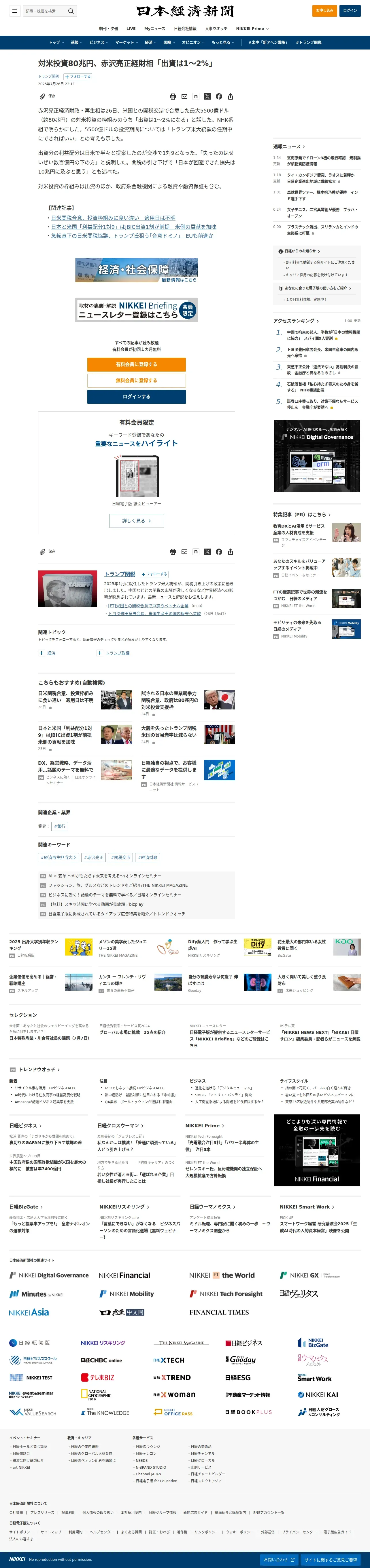Image resolution: width=370 pixels, height=1568 pixels.
Task: Open the hamburger menu icon
Action: tap(15, 11)
